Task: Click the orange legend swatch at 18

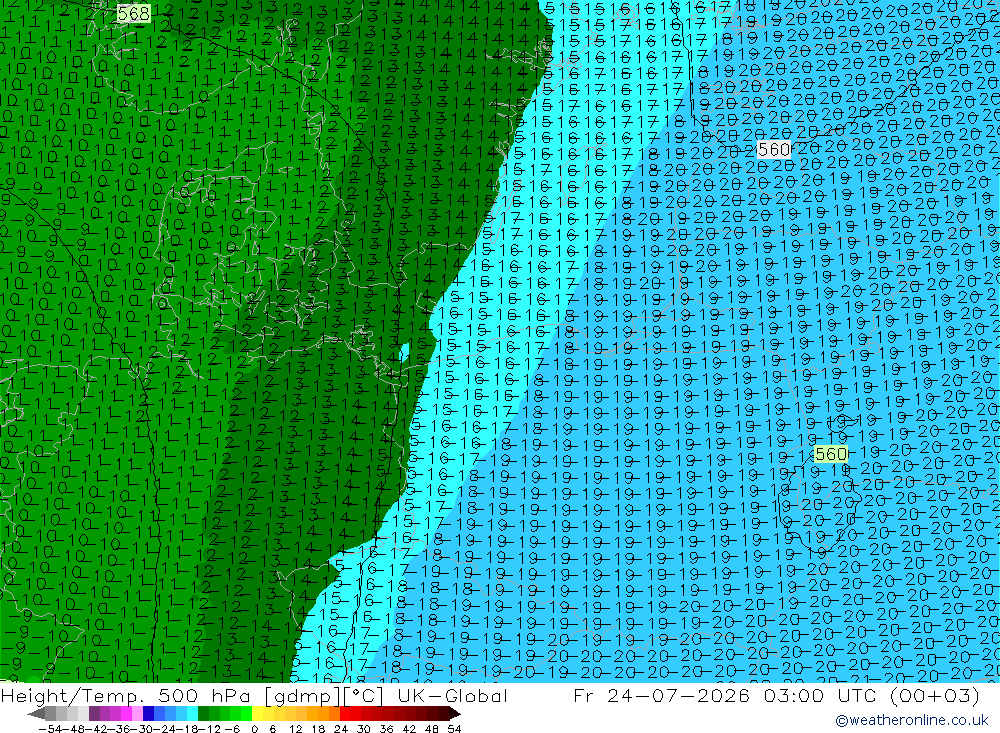Action: coord(323,714)
